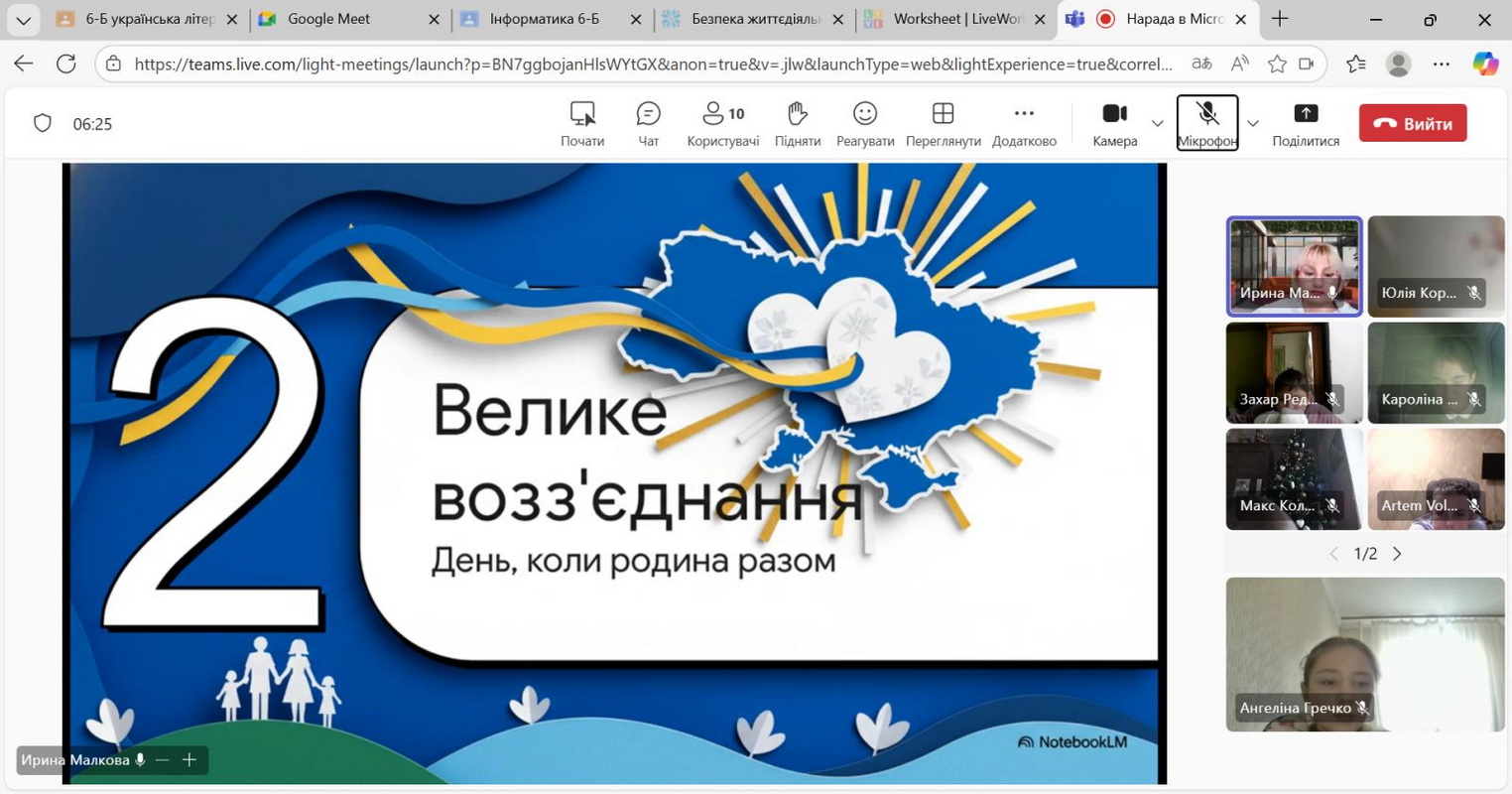The width and height of the screenshot is (1512, 794).
Task: Click Почати start icon
Action: pos(582,123)
